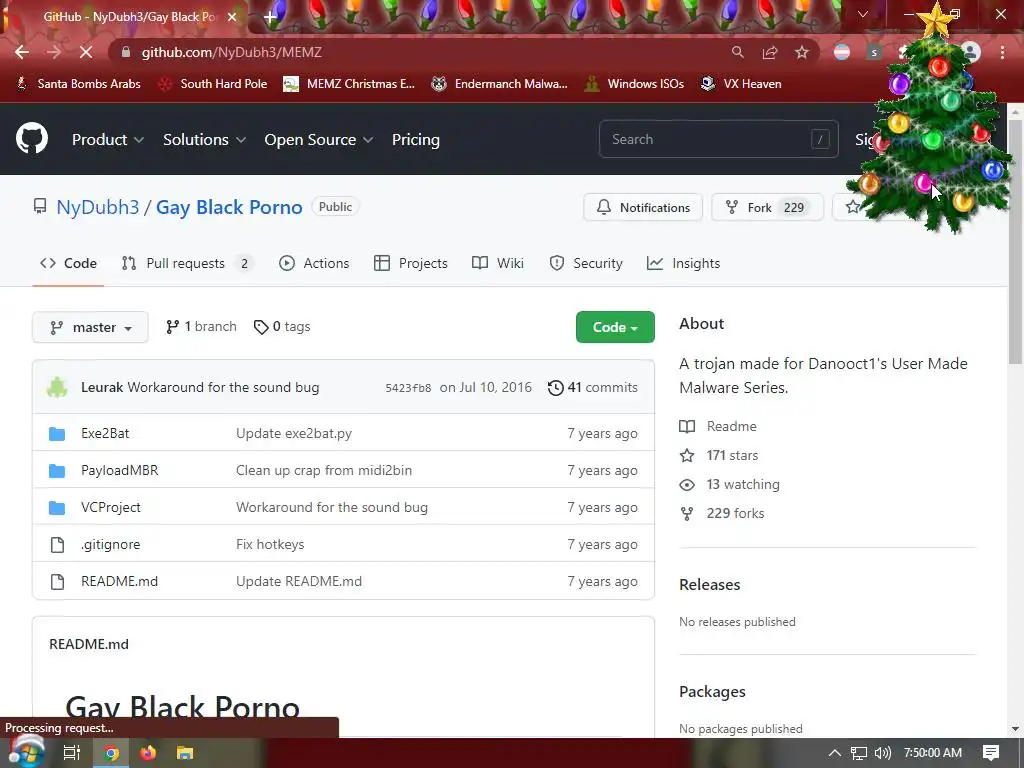Open the 41 commits history
Image resolution: width=1024 pixels, height=768 pixels.
(x=592, y=387)
